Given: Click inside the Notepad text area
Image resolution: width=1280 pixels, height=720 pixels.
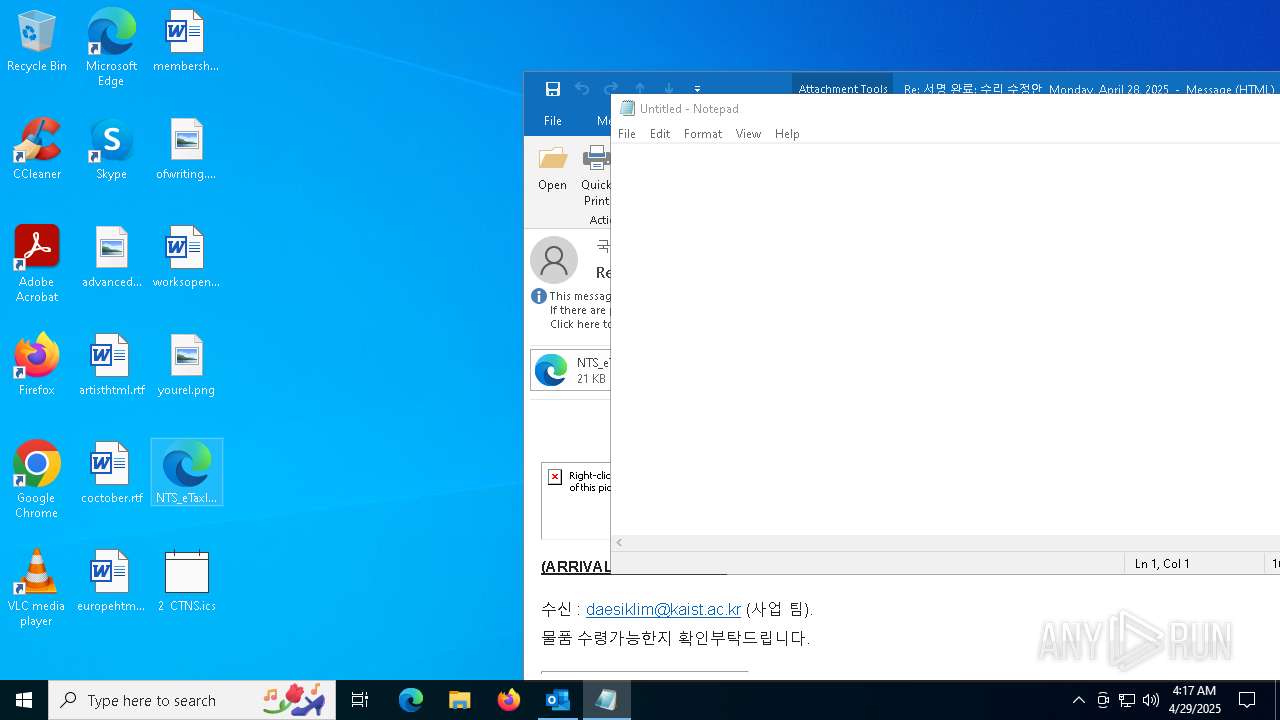Looking at the screenshot, I should tap(945, 338).
